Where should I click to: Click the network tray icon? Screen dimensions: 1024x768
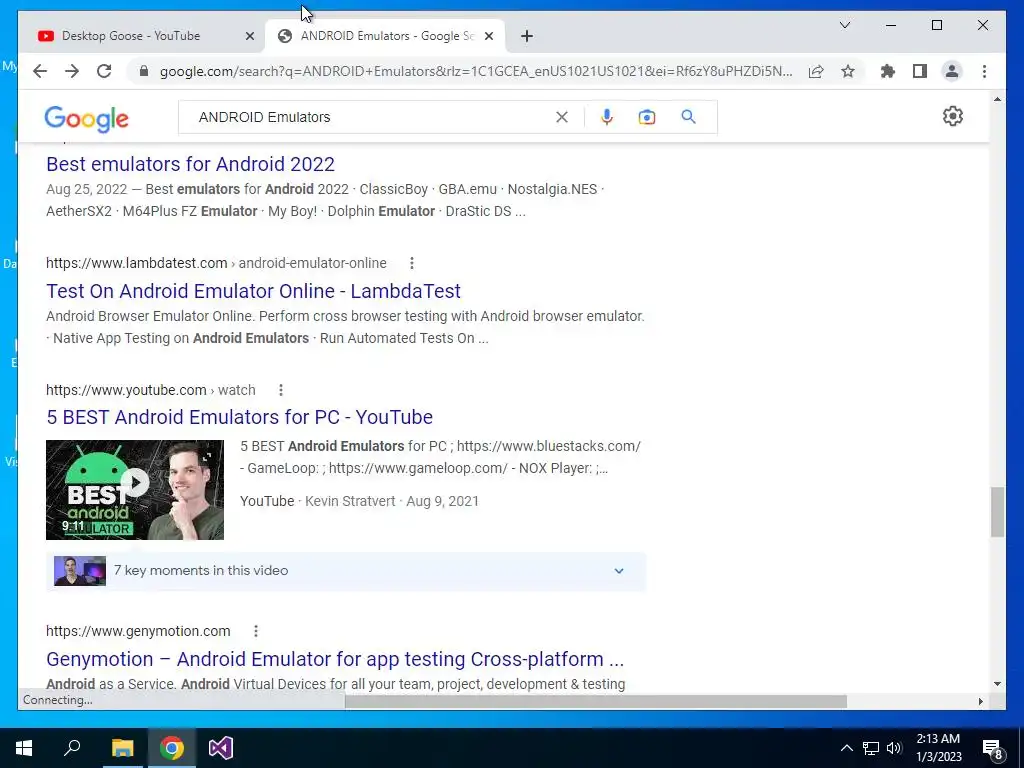point(871,748)
